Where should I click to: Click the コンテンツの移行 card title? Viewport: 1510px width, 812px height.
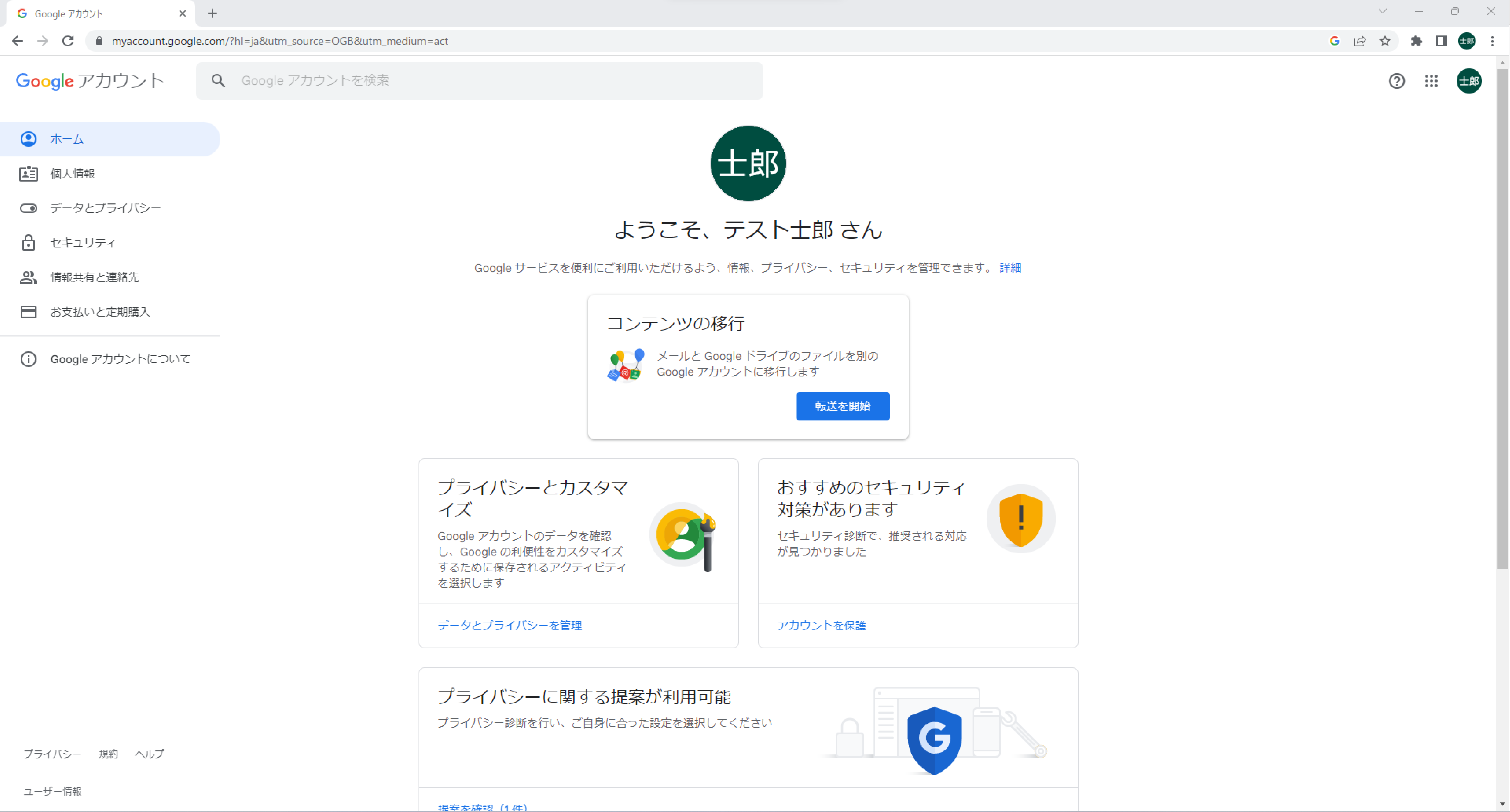click(675, 324)
